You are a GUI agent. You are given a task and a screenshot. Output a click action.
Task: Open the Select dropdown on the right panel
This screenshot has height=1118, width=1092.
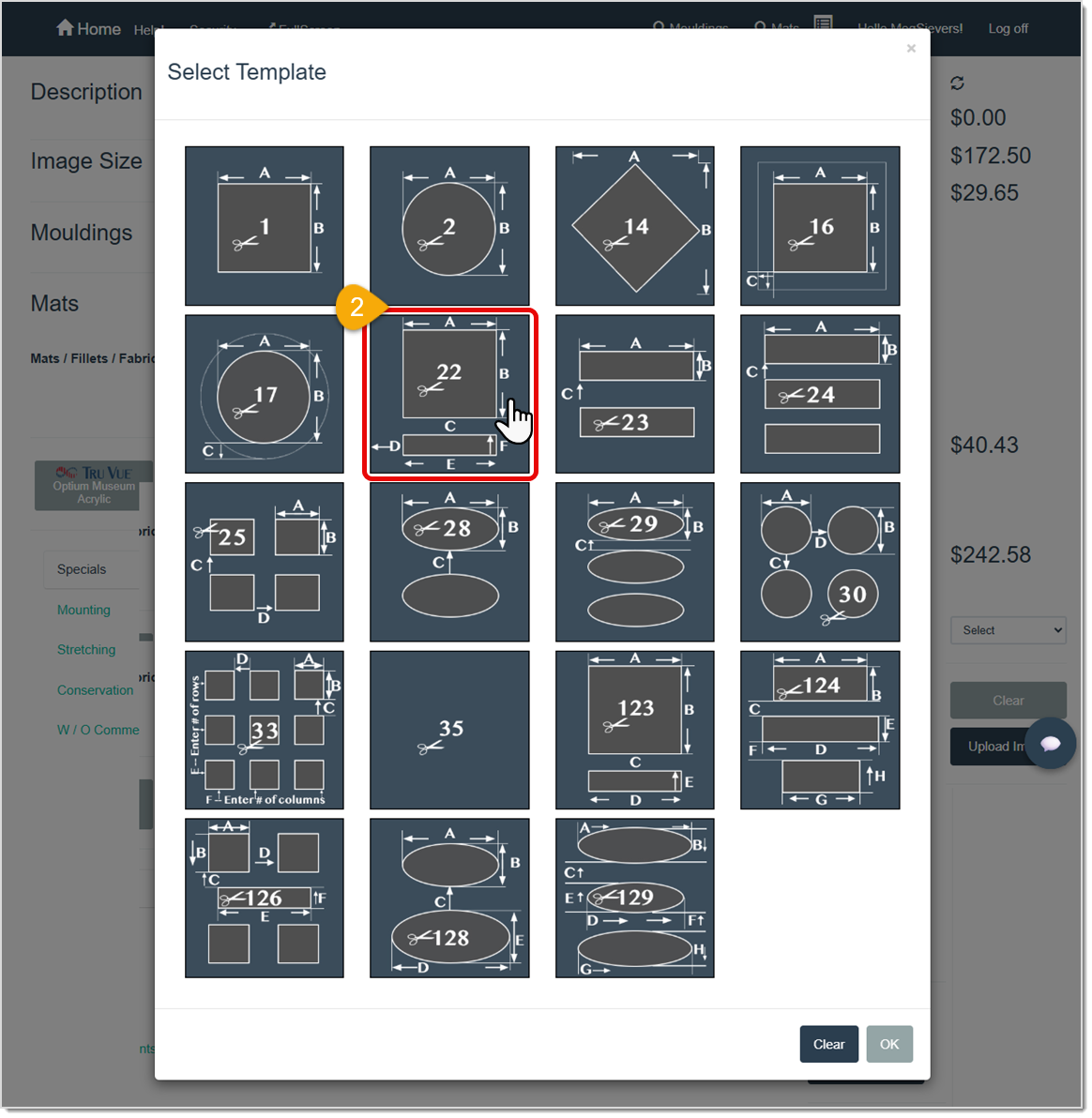tap(1008, 630)
